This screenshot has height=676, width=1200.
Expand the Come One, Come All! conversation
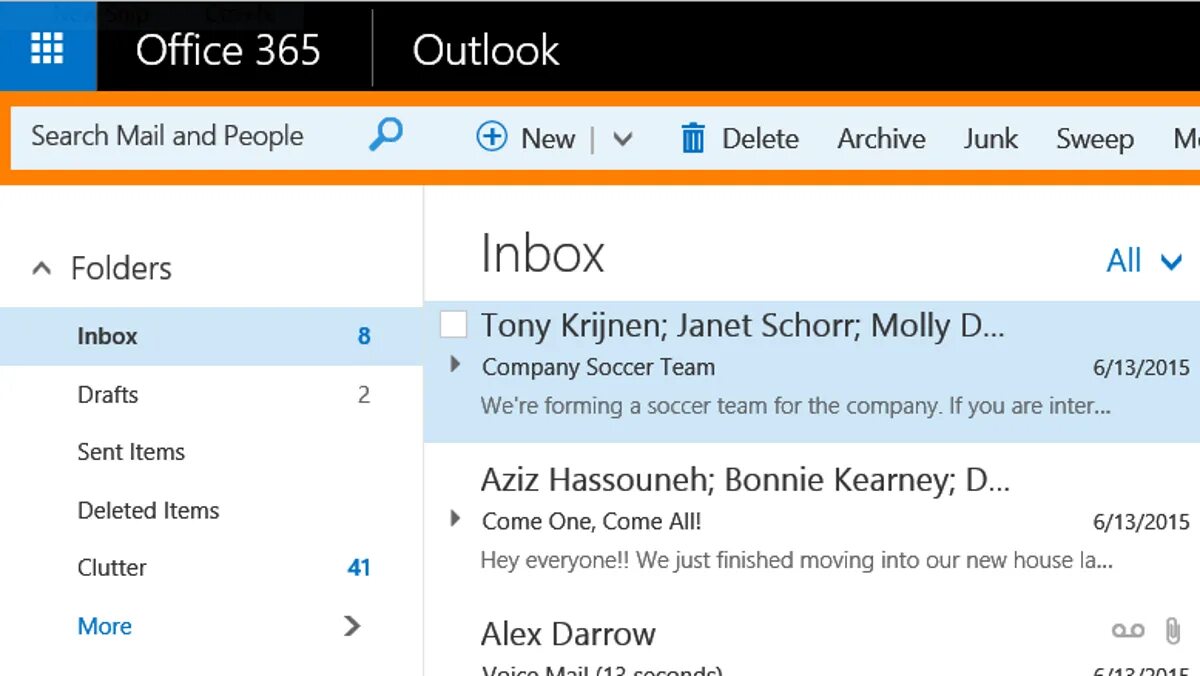pyautogui.click(x=455, y=519)
